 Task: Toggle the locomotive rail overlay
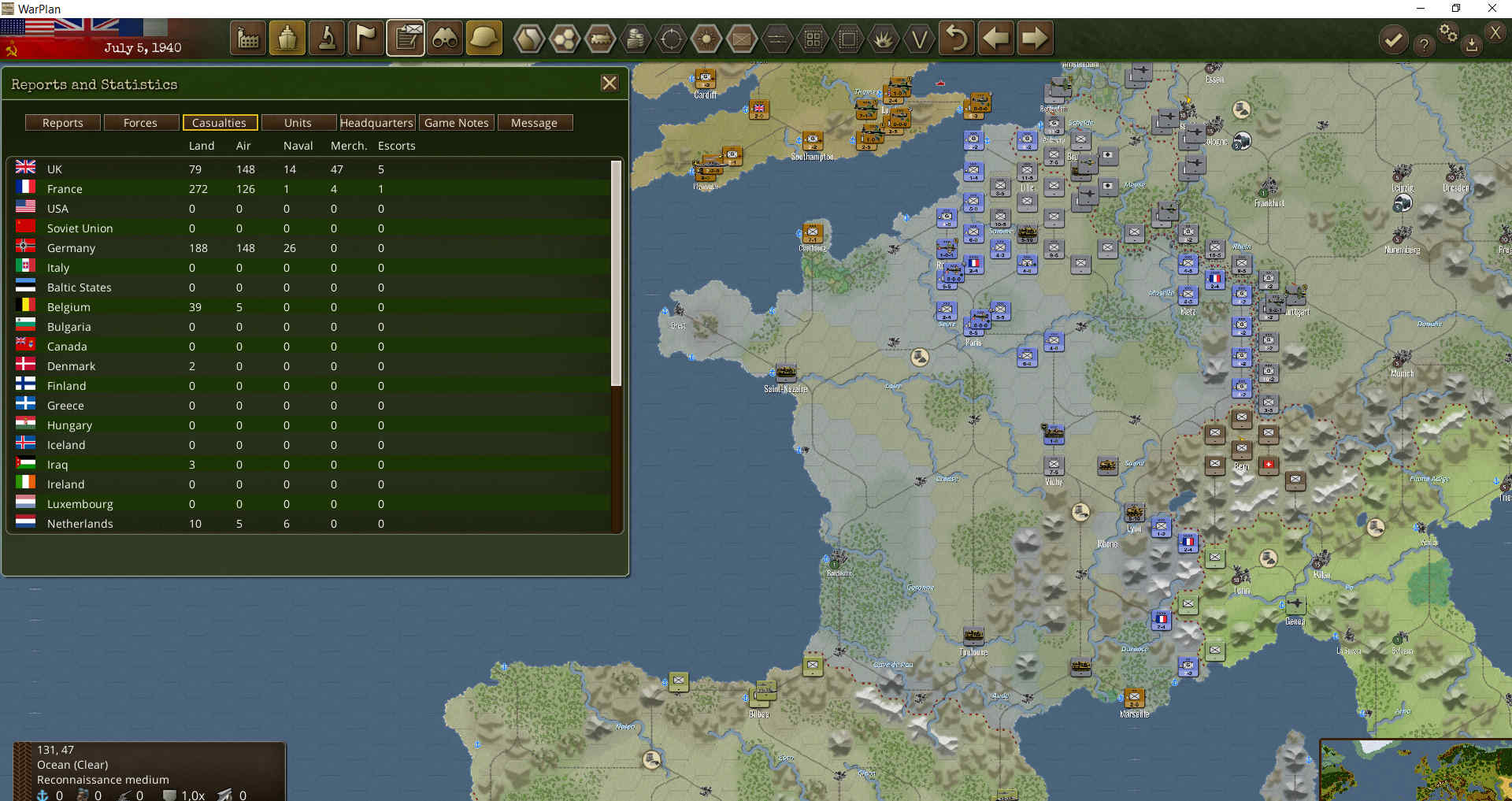point(600,38)
